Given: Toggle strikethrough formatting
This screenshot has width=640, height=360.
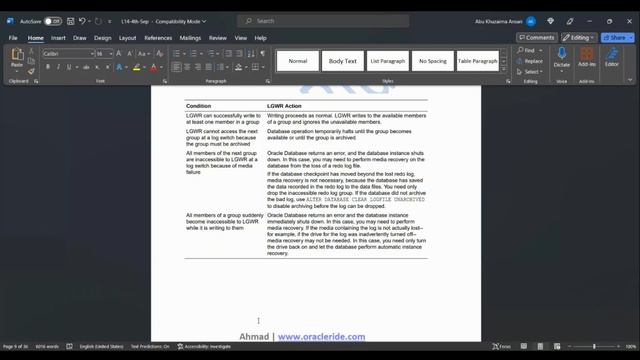Looking at the screenshot, I should 86,67.
